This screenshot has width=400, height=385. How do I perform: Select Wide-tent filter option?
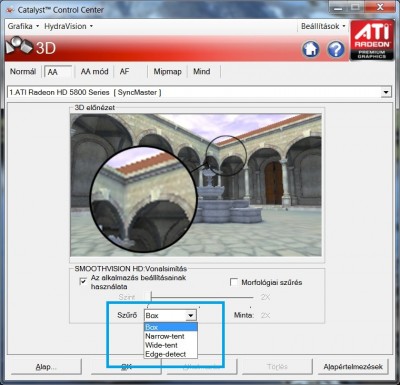click(x=171, y=345)
